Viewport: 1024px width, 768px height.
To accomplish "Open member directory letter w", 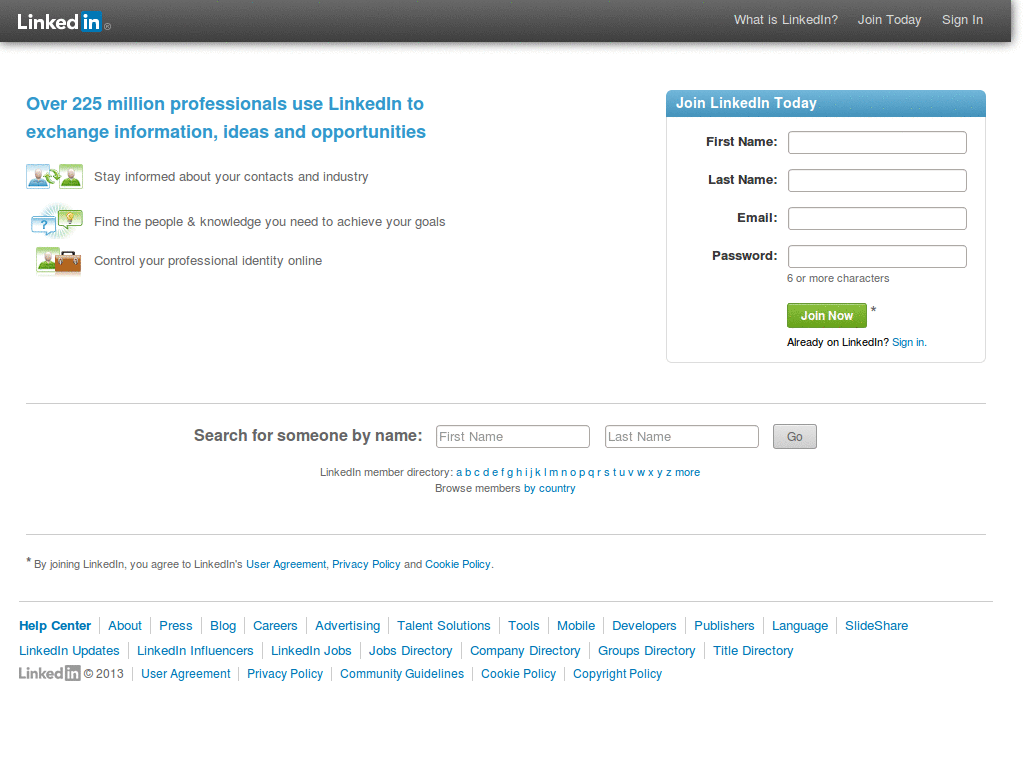I will coord(641,472).
